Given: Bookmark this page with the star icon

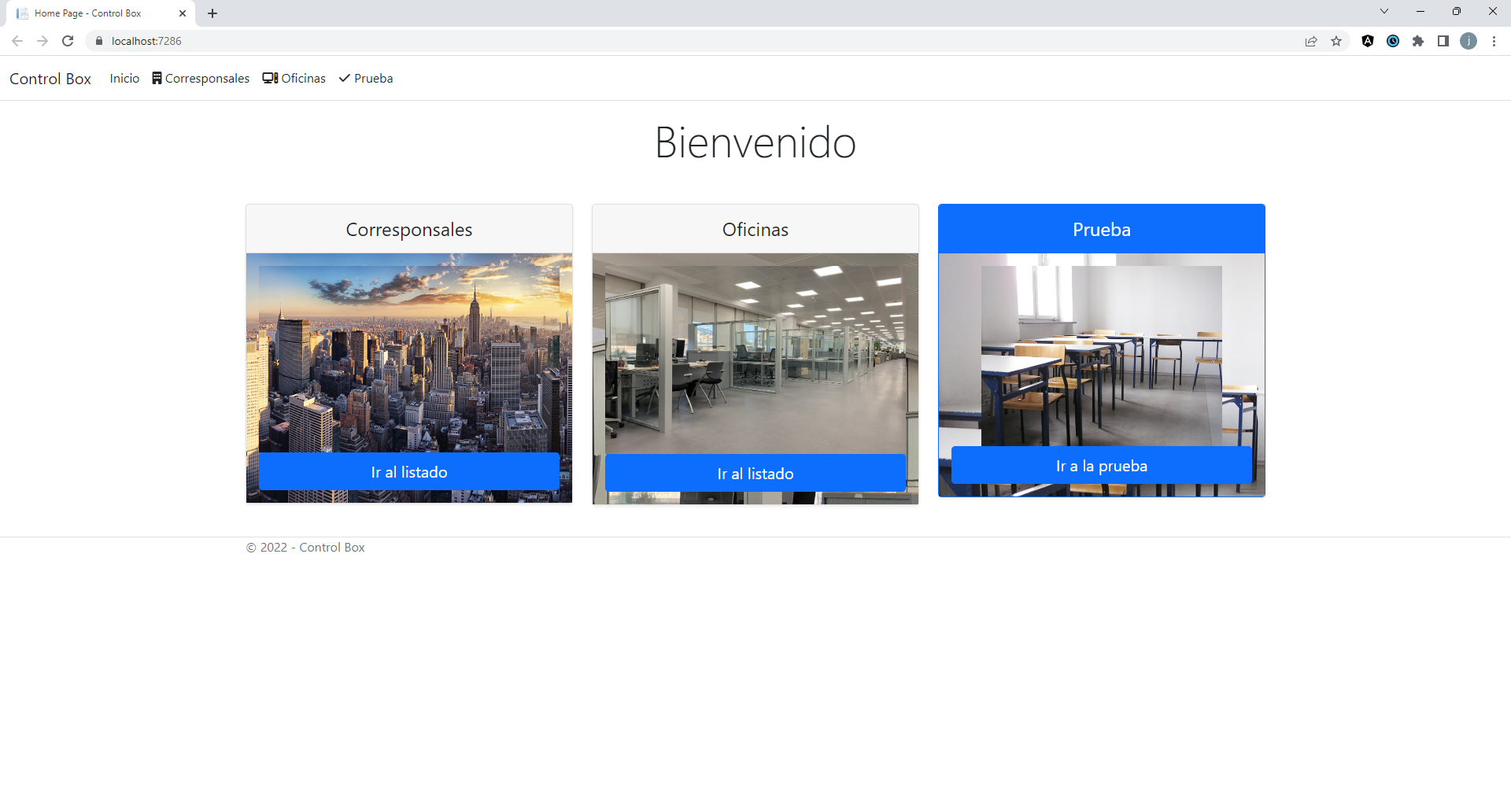Looking at the screenshot, I should [1336, 40].
